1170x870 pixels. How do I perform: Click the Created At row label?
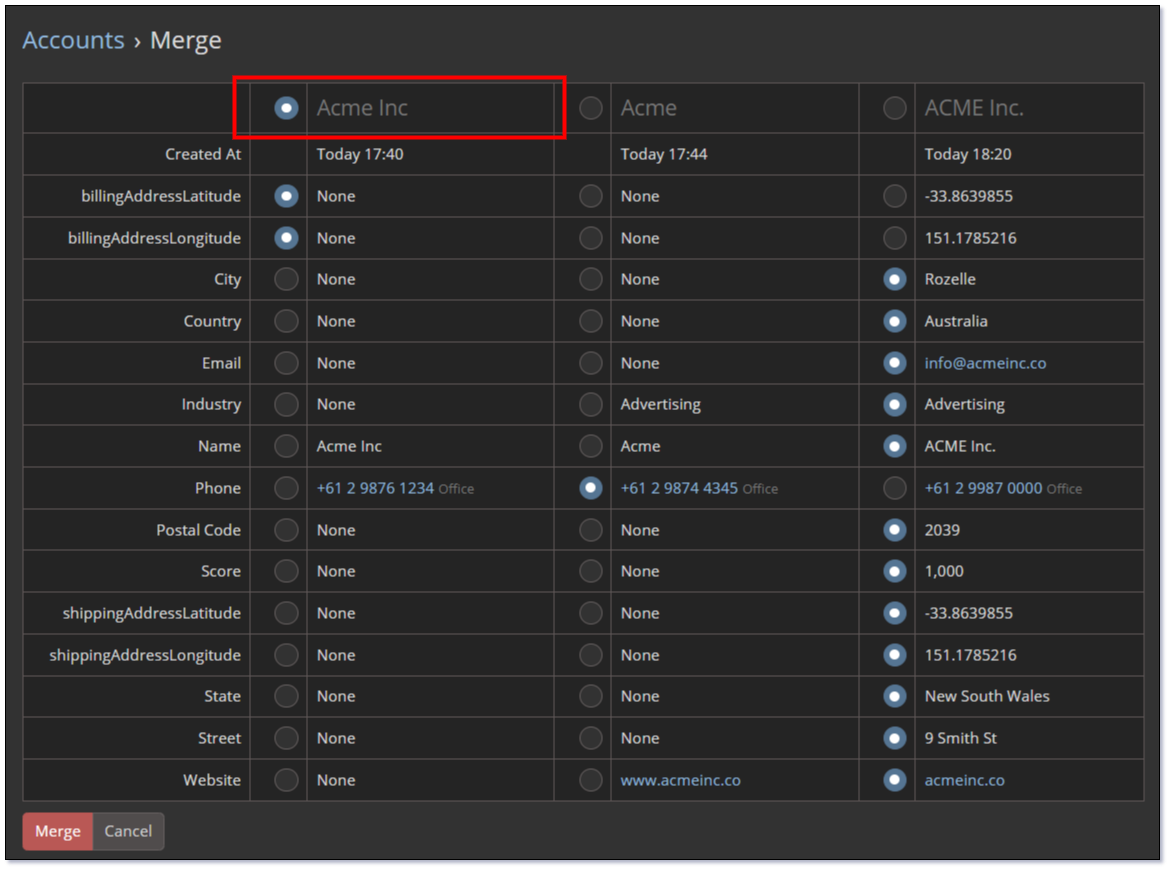(203, 154)
